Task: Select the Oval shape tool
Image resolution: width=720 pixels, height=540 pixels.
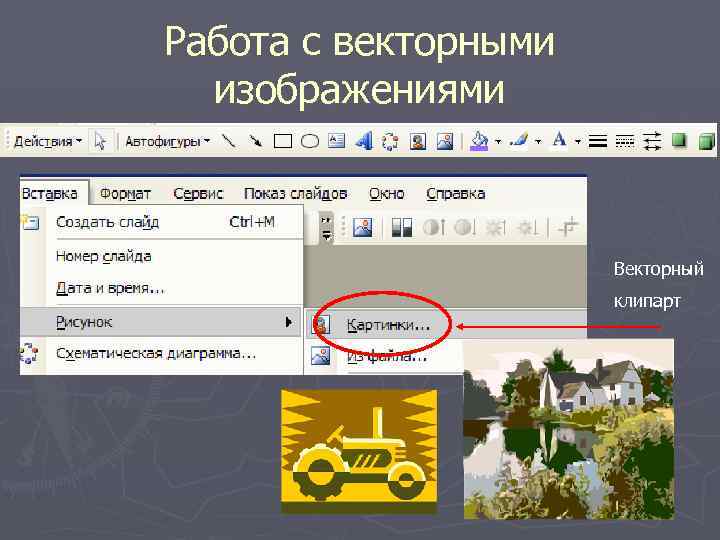Action: point(309,141)
